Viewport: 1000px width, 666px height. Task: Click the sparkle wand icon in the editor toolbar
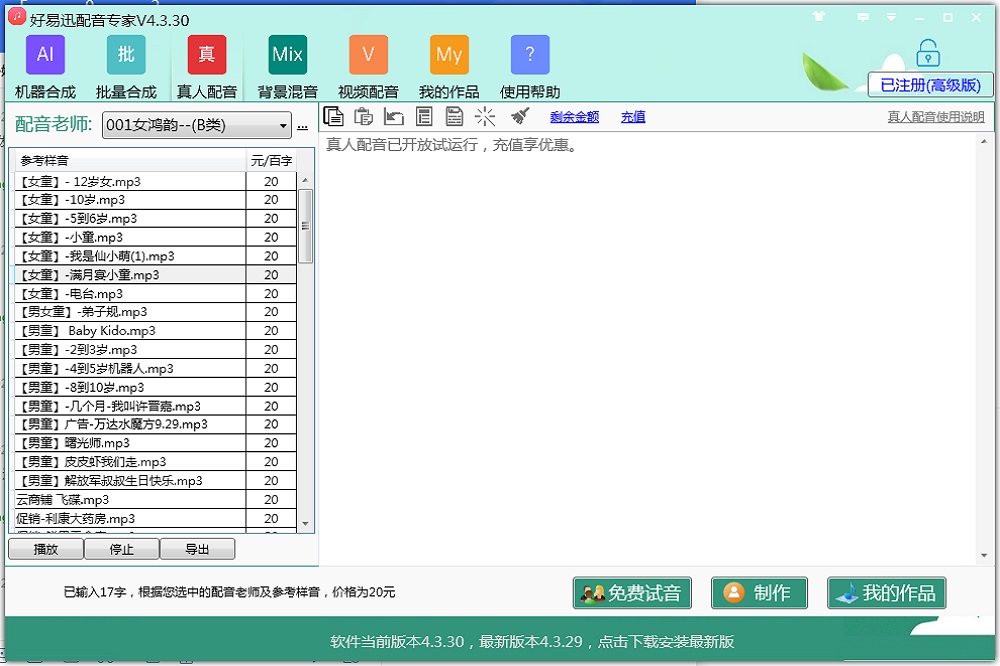(485, 116)
